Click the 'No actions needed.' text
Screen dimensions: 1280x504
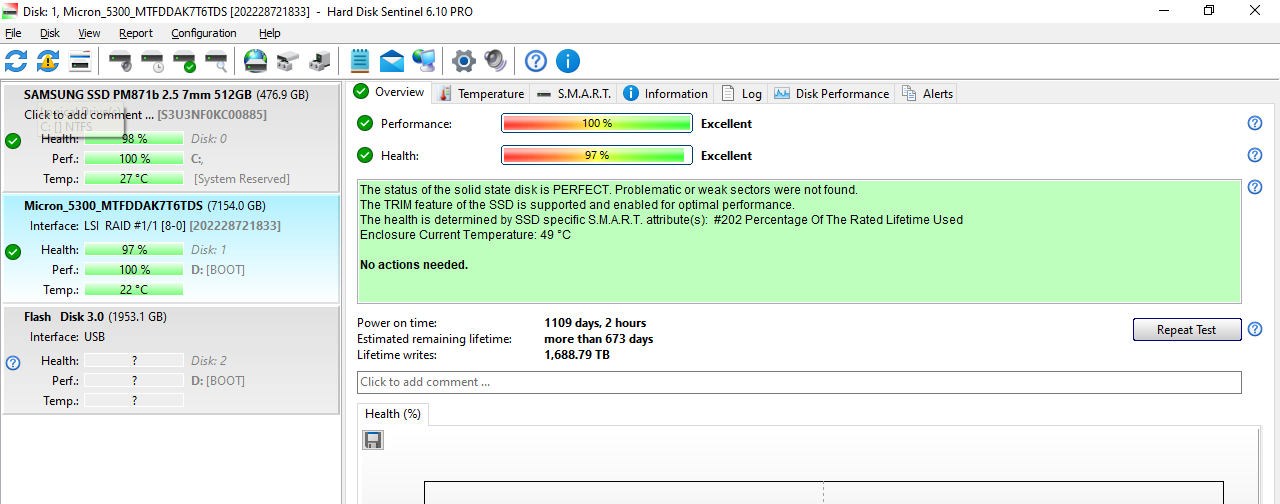[414, 265]
